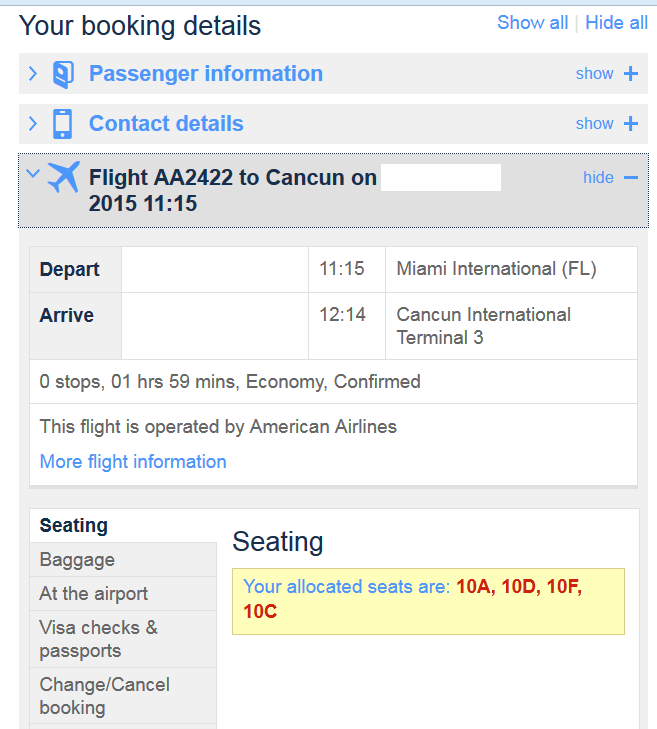This screenshot has height=729, width=657.
Task: Expand Contact details using left chevron
Action: point(33,124)
